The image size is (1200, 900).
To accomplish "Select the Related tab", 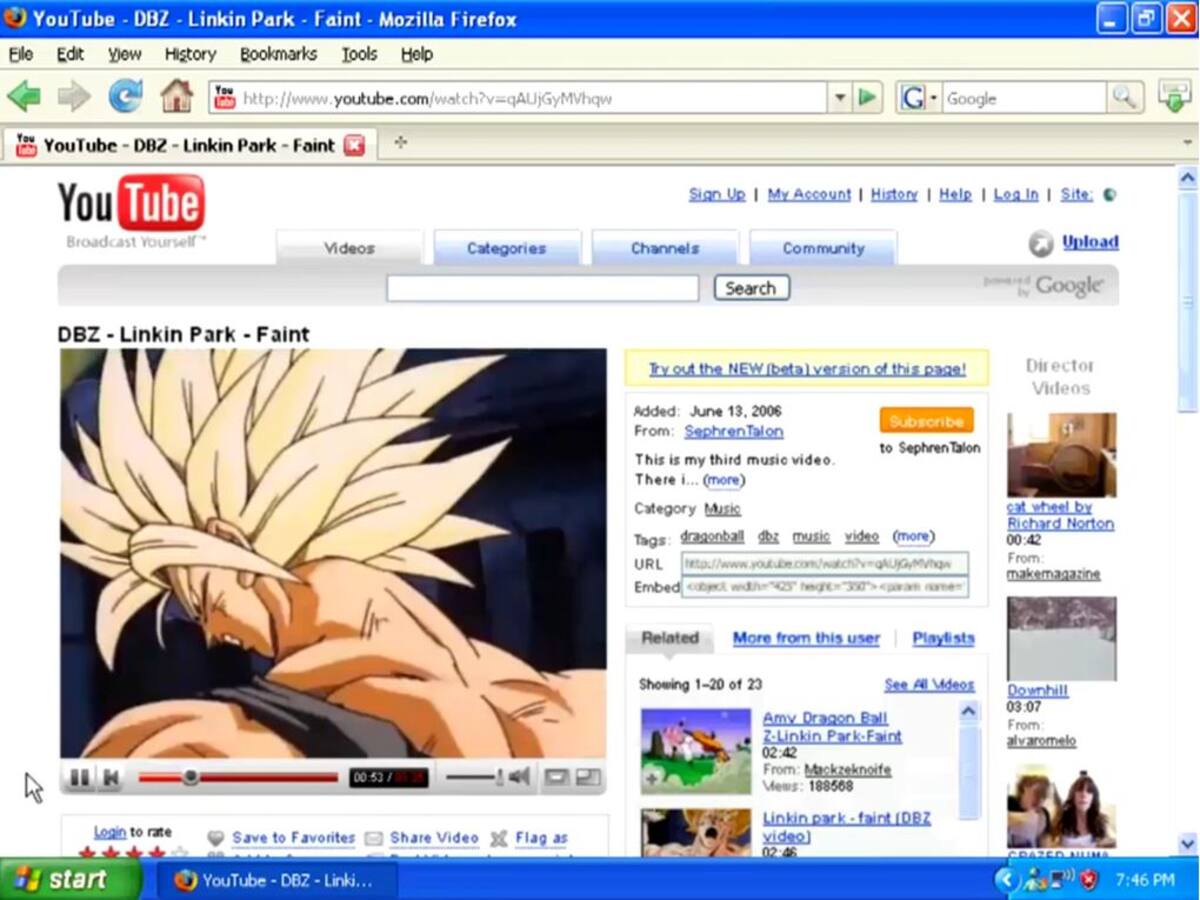I will point(670,638).
